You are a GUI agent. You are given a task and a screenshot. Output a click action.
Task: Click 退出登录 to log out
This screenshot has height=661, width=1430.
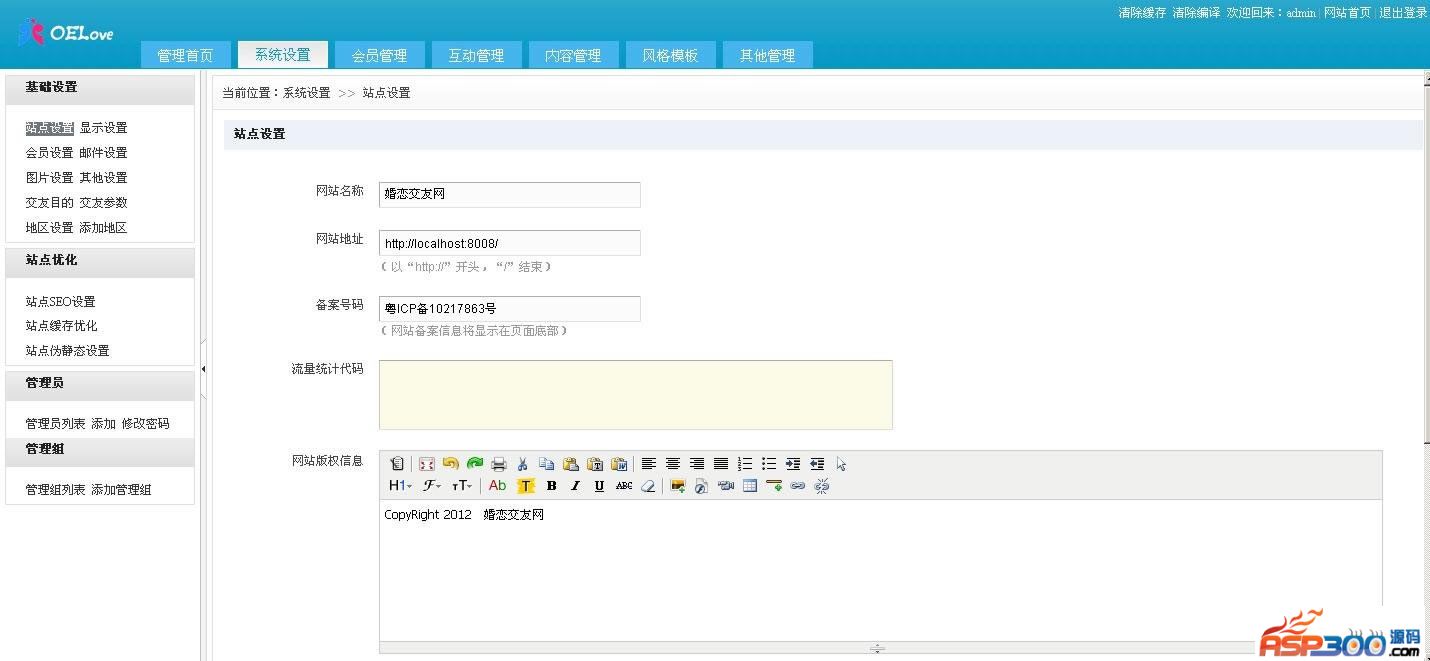coord(1403,13)
